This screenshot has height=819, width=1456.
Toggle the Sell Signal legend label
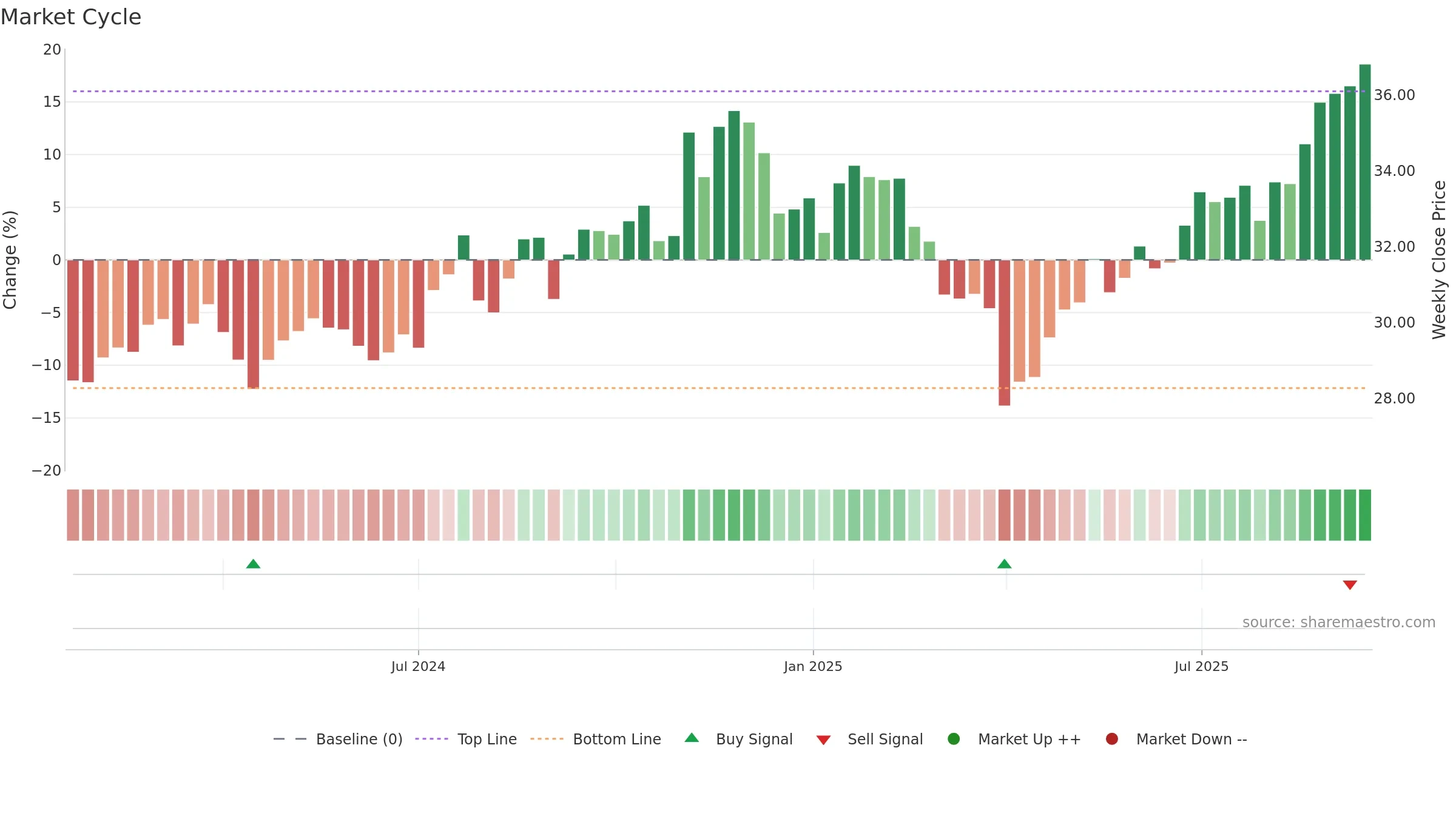coord(885,739)
